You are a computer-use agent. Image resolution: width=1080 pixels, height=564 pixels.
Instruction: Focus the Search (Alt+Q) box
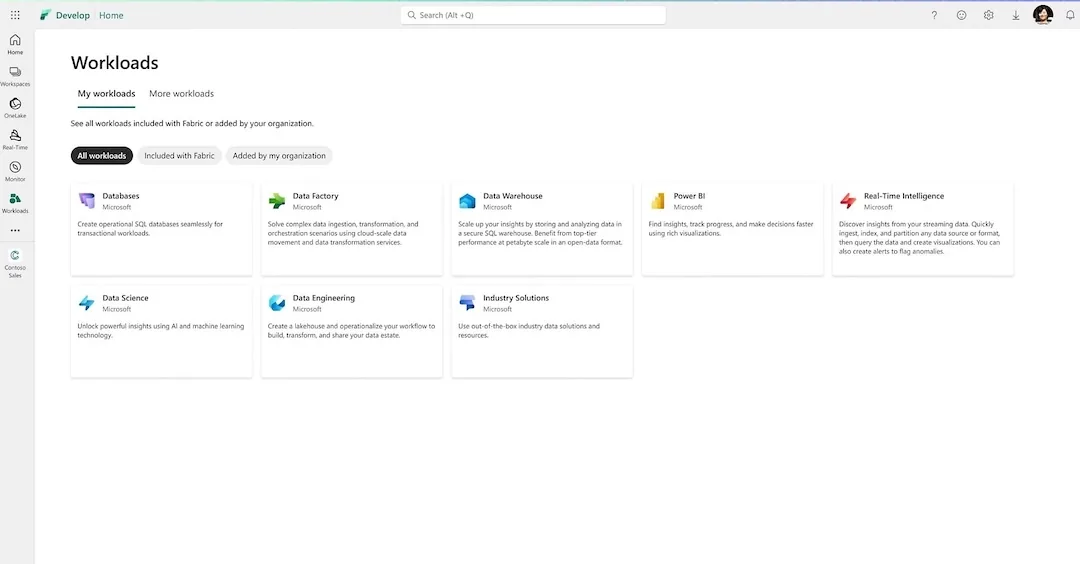coord(533,14)
